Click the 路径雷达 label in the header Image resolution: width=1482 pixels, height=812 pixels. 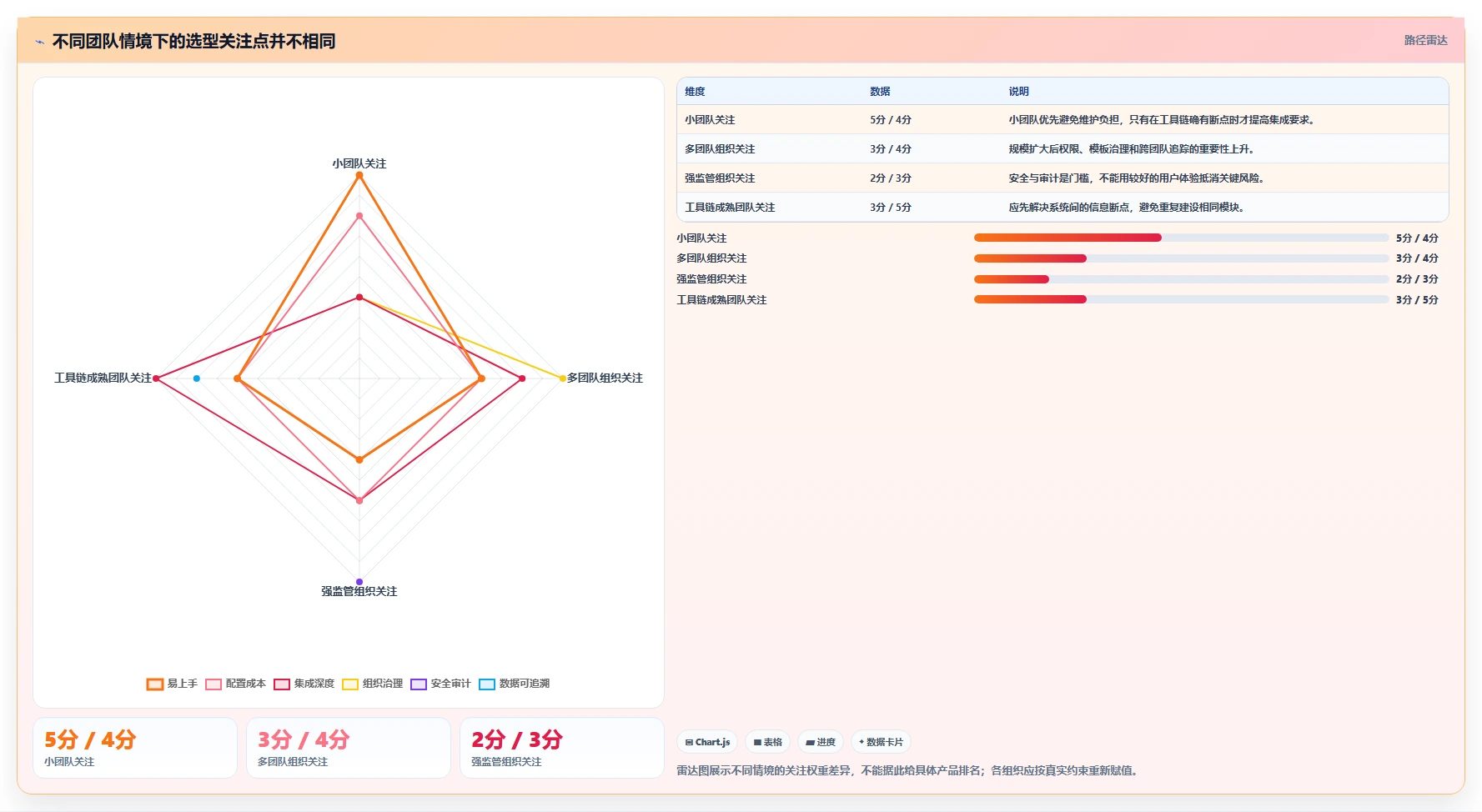1425,40
